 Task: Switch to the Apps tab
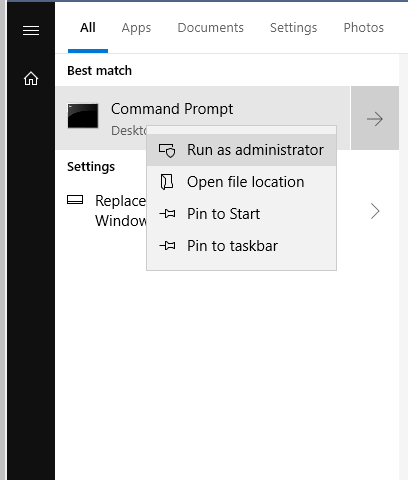(x=136, y=28)
